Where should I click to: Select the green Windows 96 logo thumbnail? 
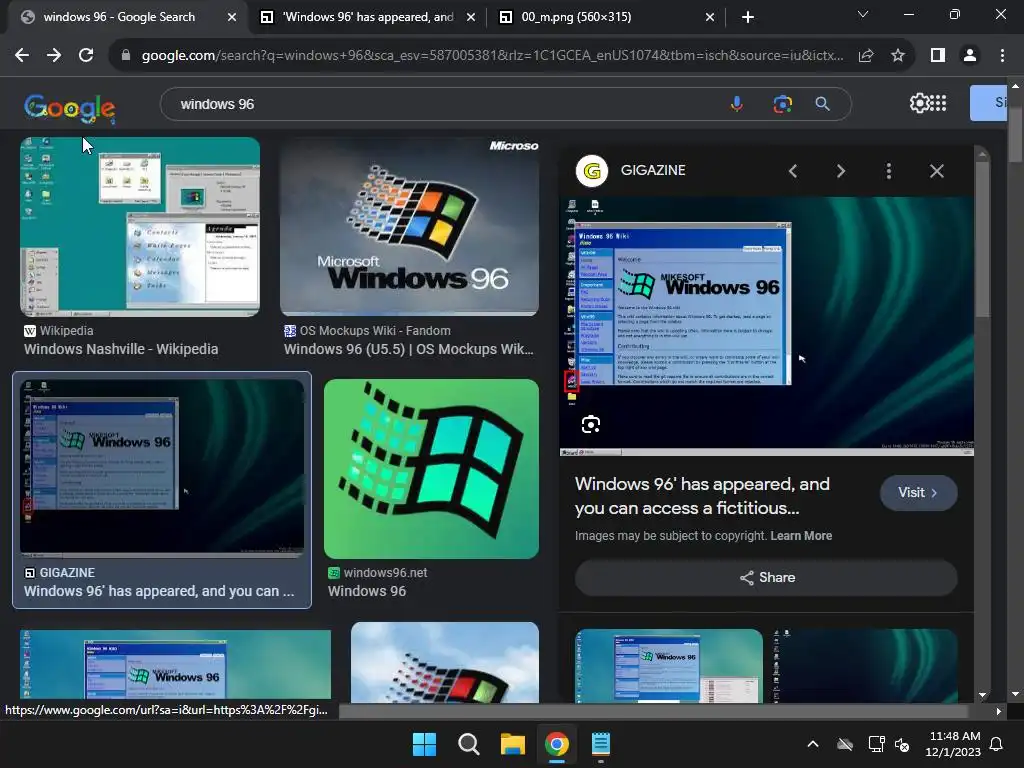coord(431,469)
